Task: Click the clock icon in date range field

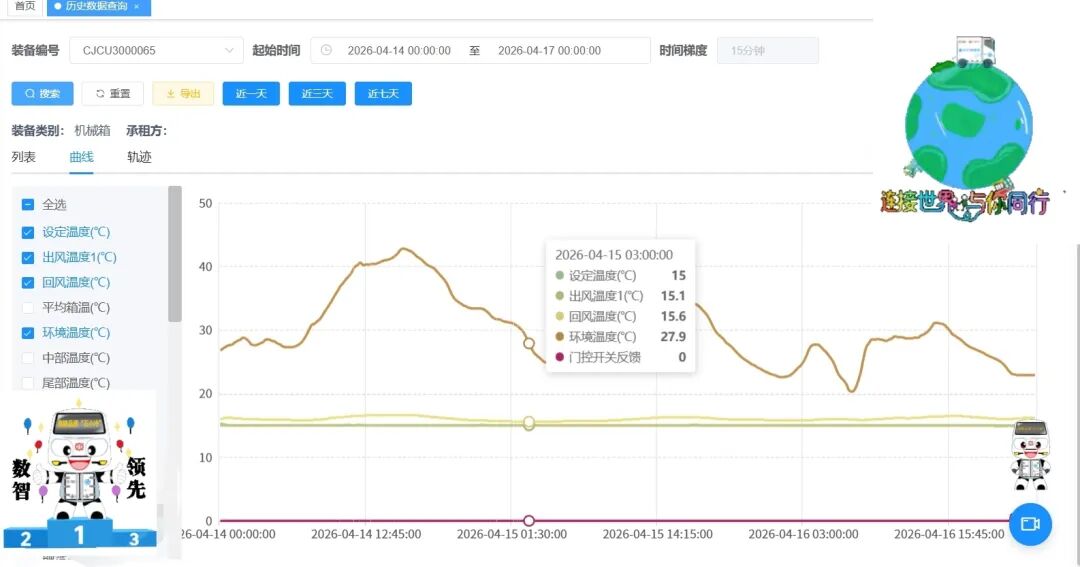Action: 326,50
